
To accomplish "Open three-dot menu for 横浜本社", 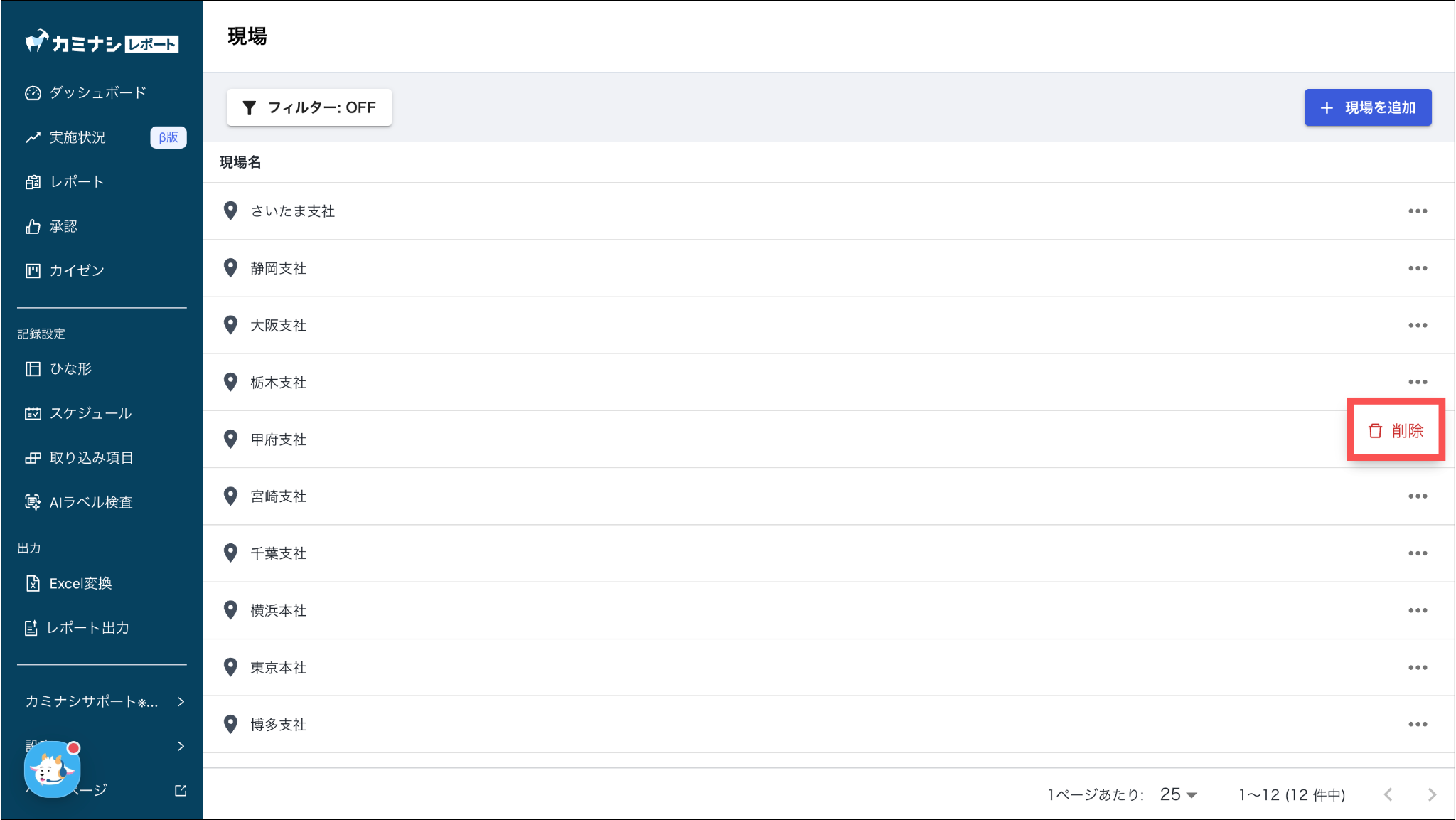I will coord(1417,610).
